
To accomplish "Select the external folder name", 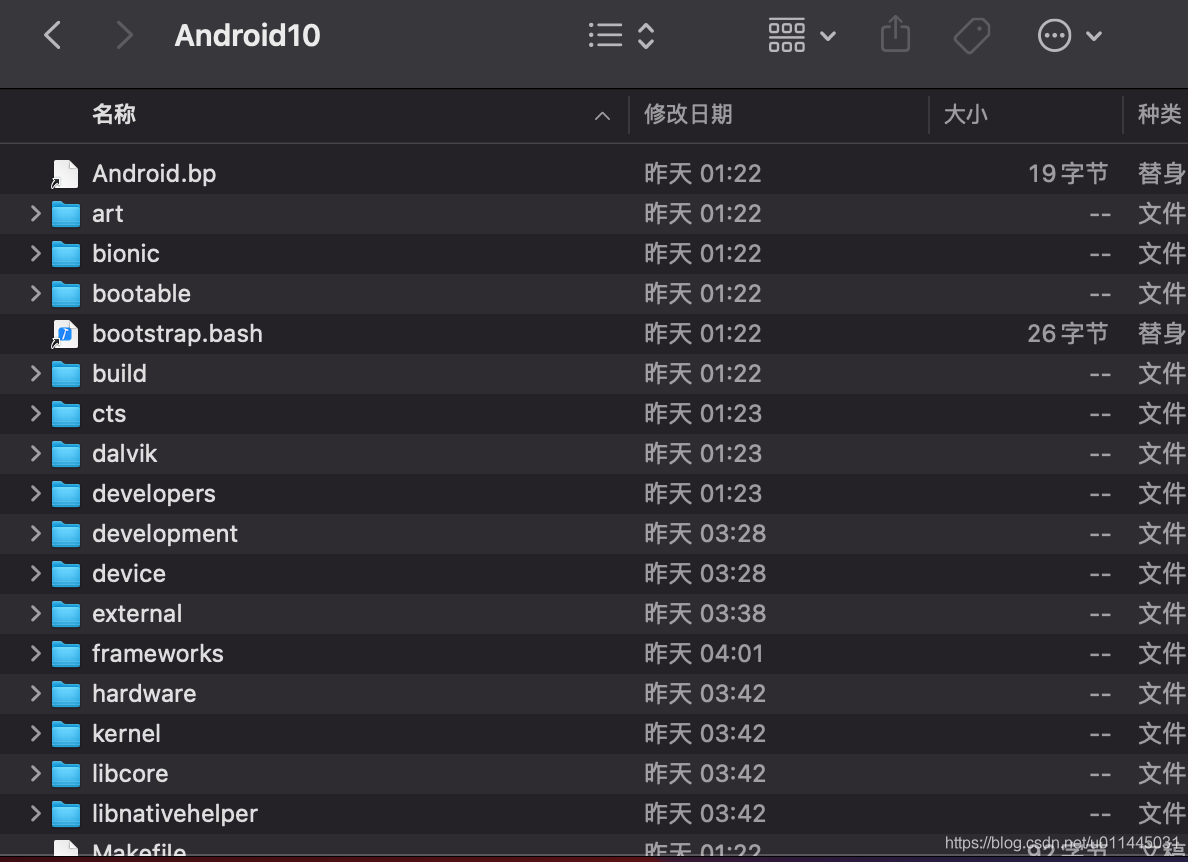I will point(137,614).
